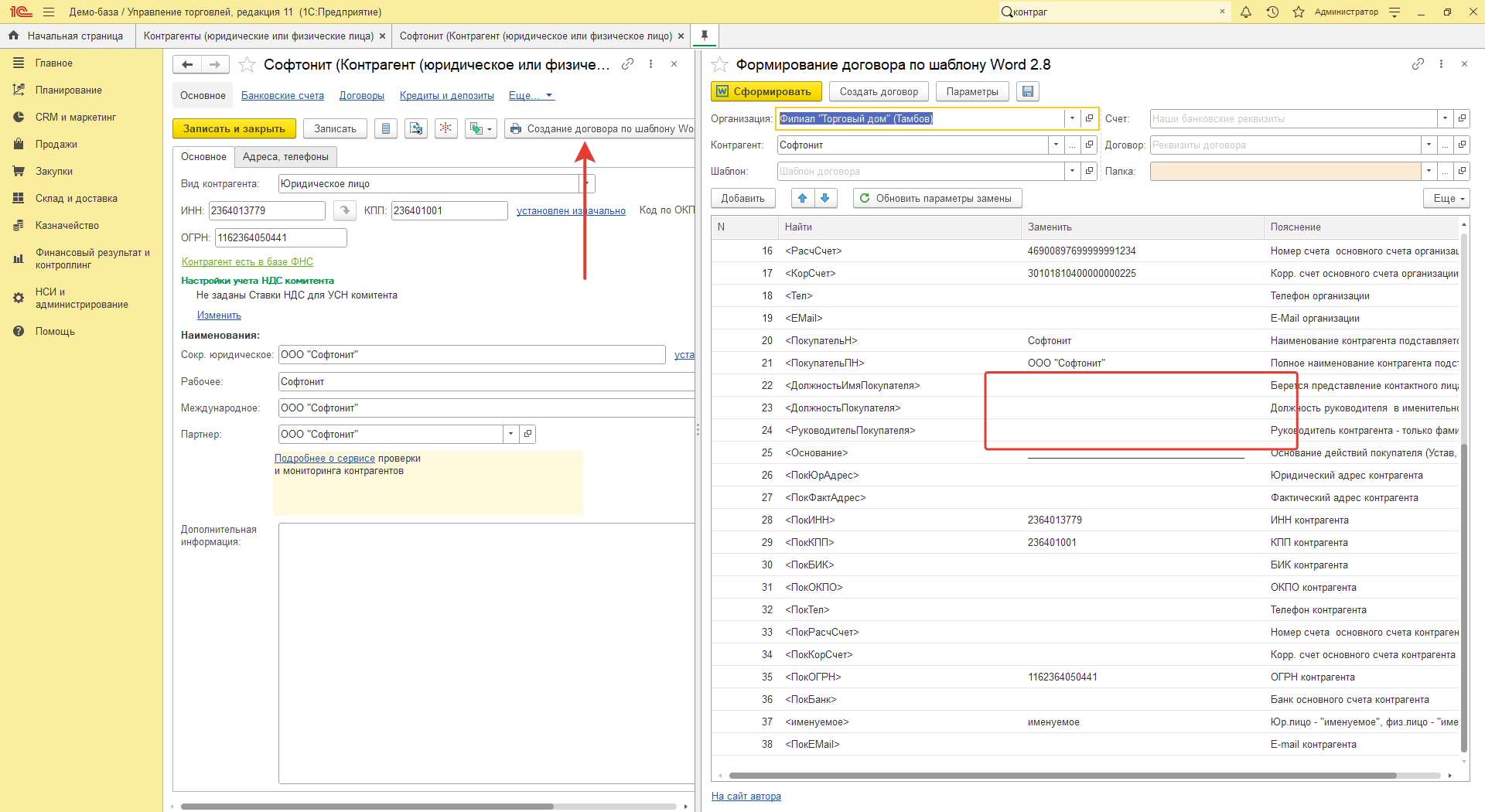Click Обновить параметры замены button
The width and height of the screenshot is (1485, 812).
937,198
